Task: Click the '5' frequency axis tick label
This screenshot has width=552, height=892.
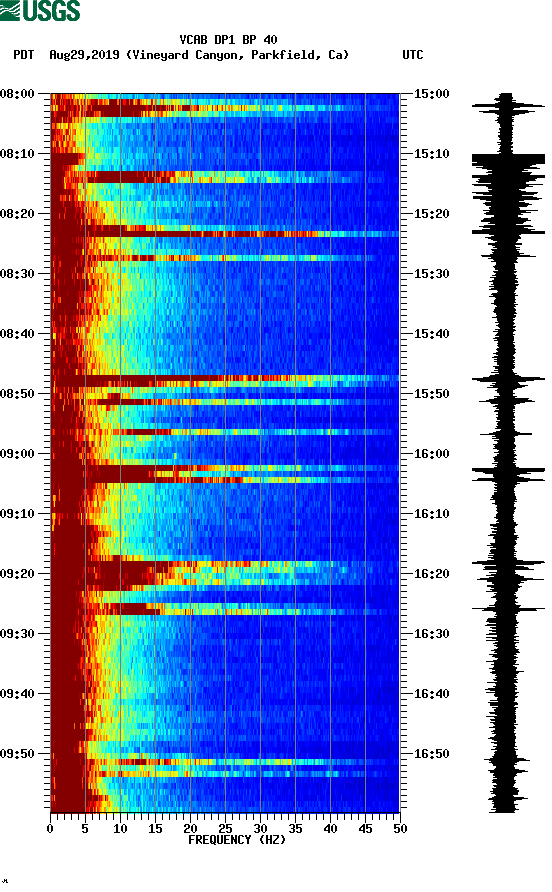Action: coord(85,829)
